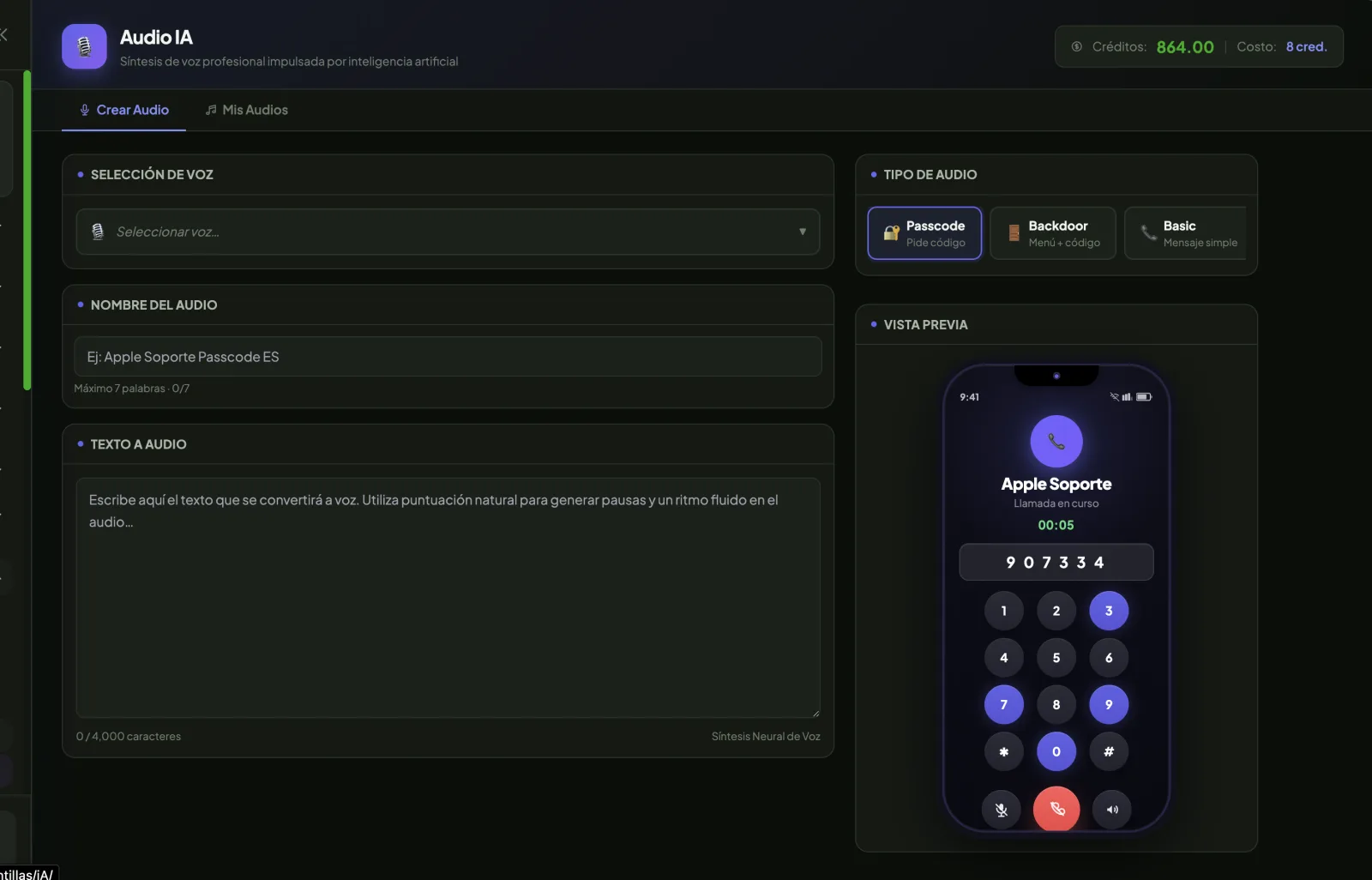Tap keypad digit 2

click(x=1056, y=611)
